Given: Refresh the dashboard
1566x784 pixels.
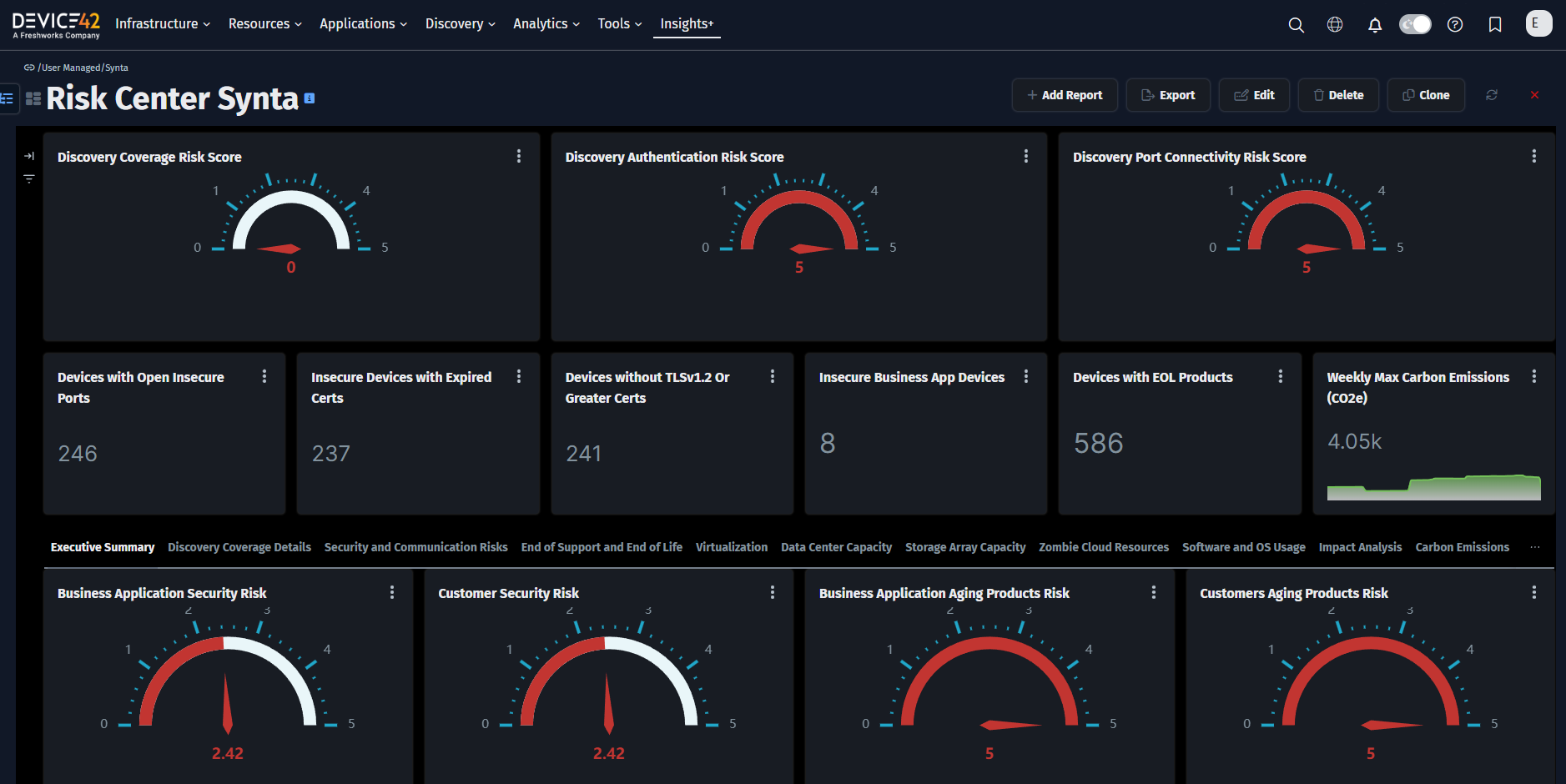Looking at the screenshot, I should click(x=1492, y=95).
